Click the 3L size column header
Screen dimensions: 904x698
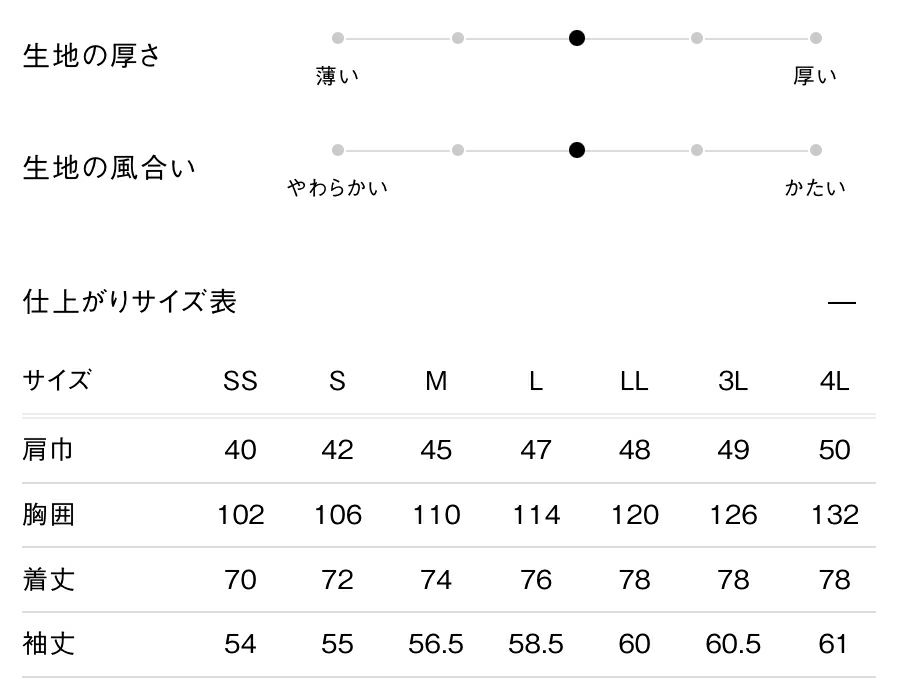tap(734, 381)
